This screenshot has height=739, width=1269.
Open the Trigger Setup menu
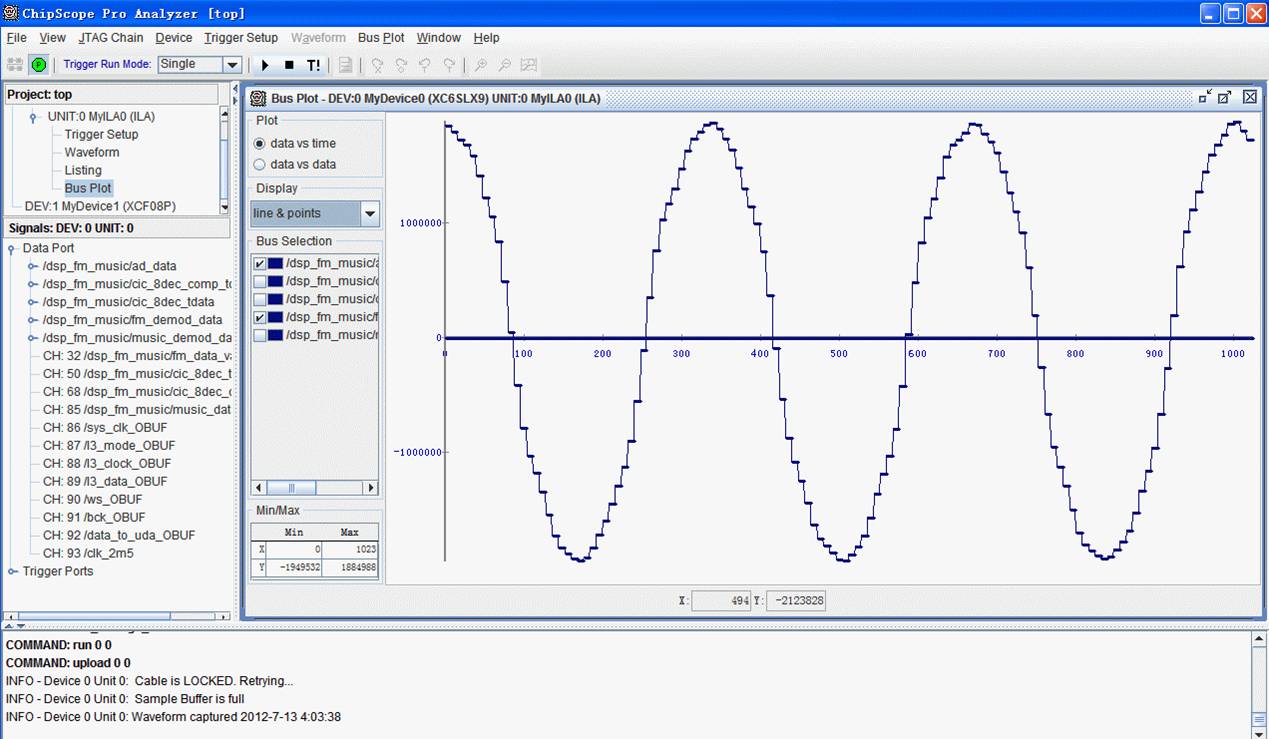(241, 38)
